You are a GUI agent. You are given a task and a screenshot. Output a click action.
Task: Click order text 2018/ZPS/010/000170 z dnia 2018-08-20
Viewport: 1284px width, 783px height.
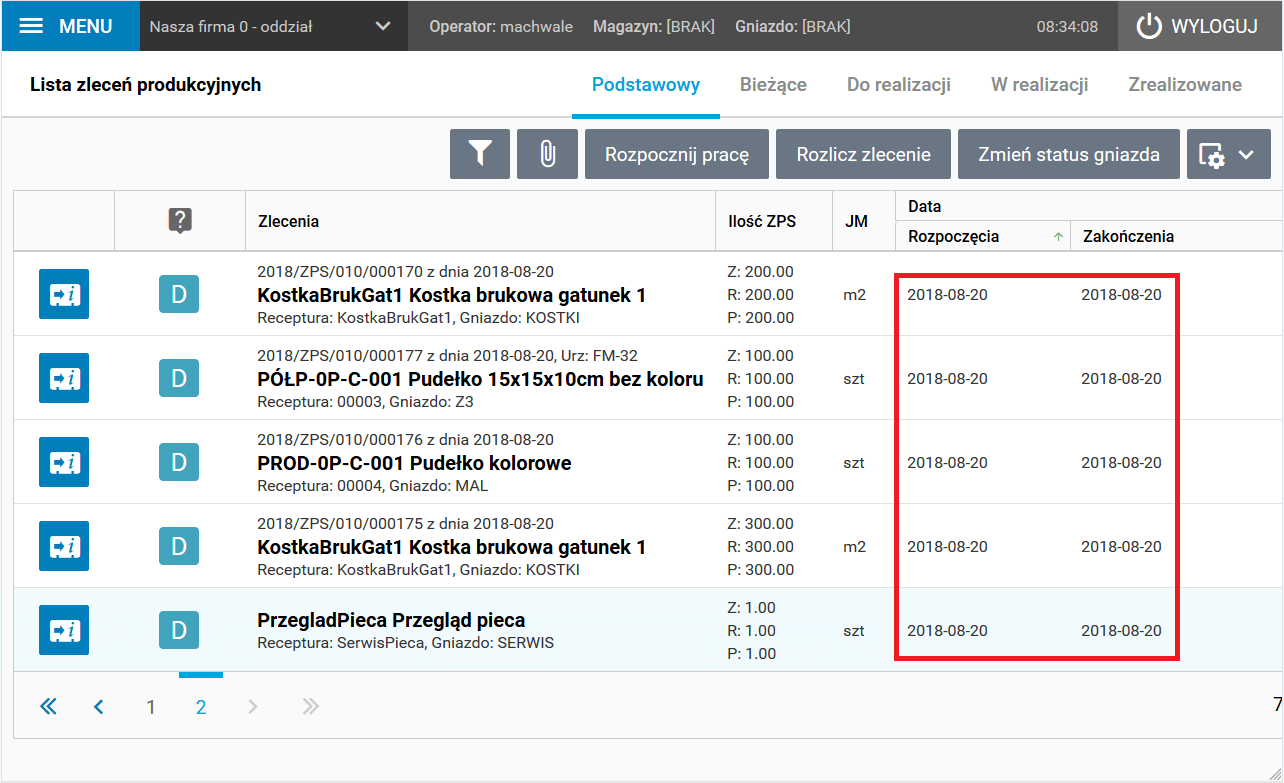point(405,271)
